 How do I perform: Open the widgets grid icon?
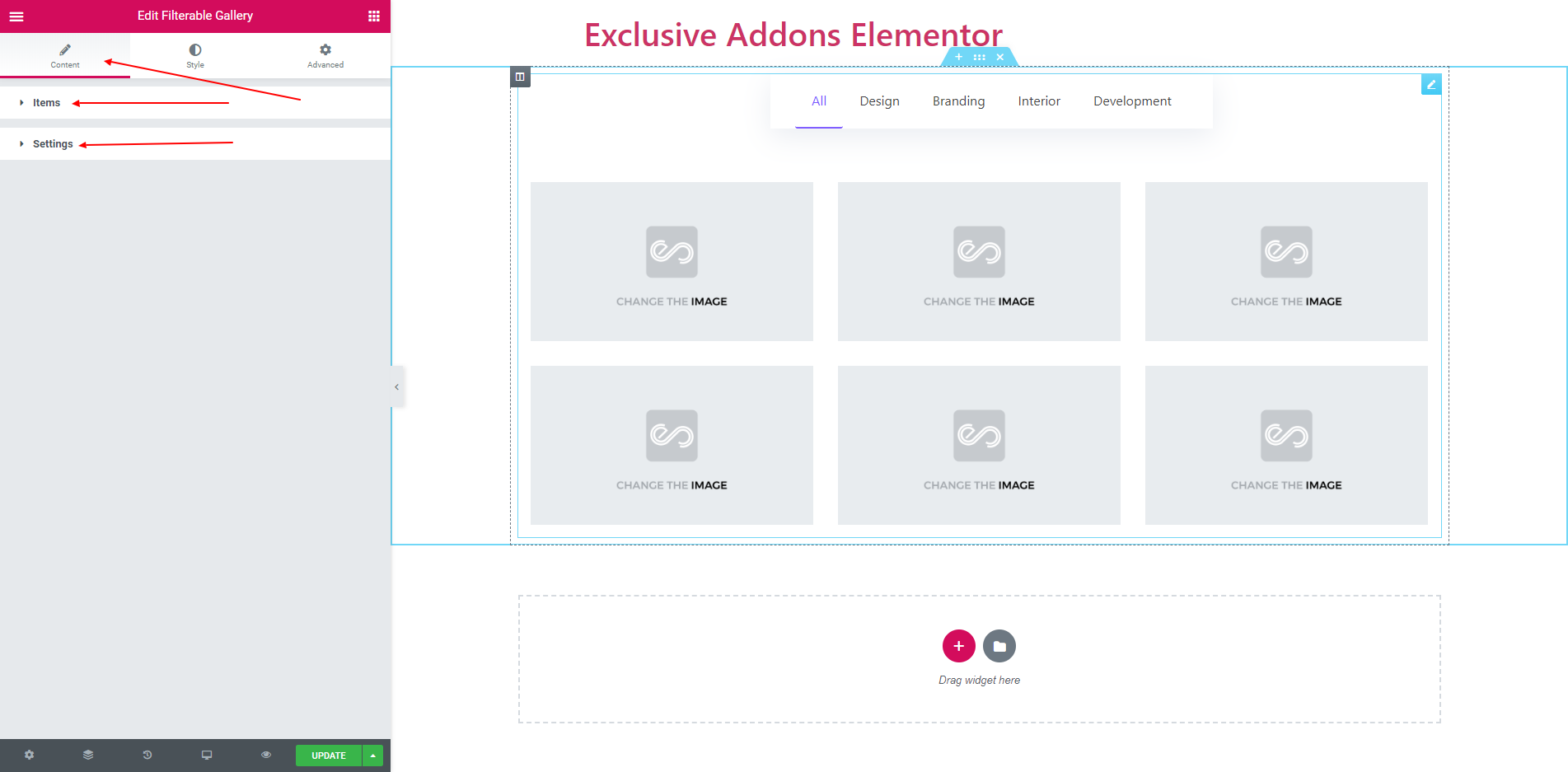374,16
